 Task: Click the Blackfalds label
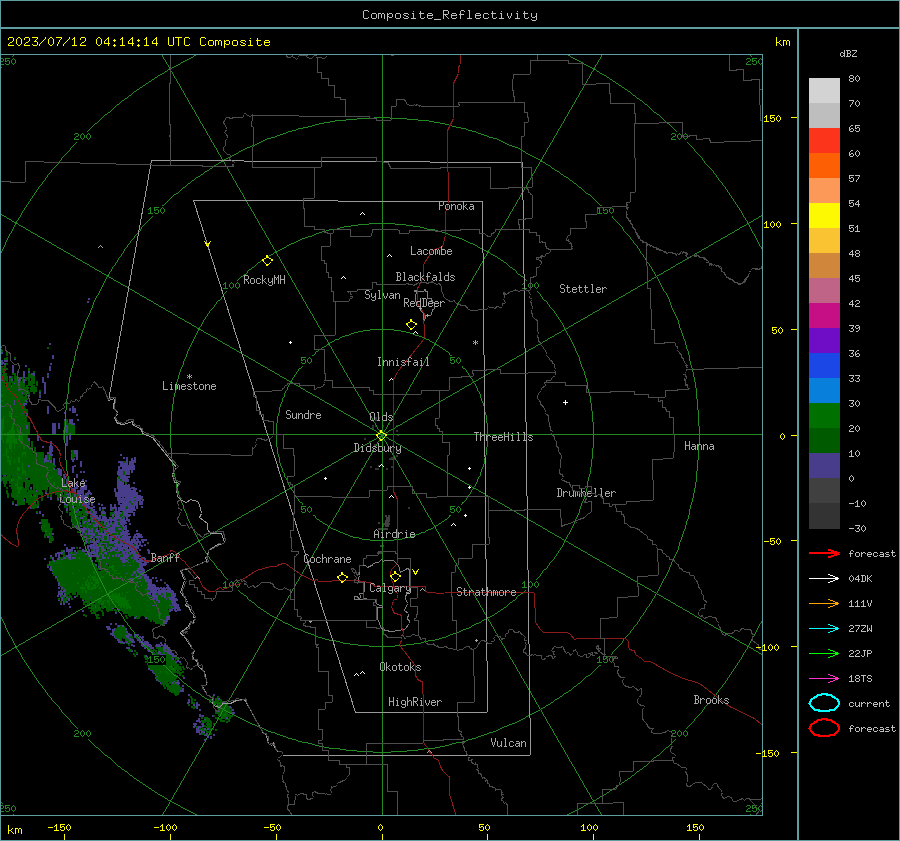click(x=425, y=277)
